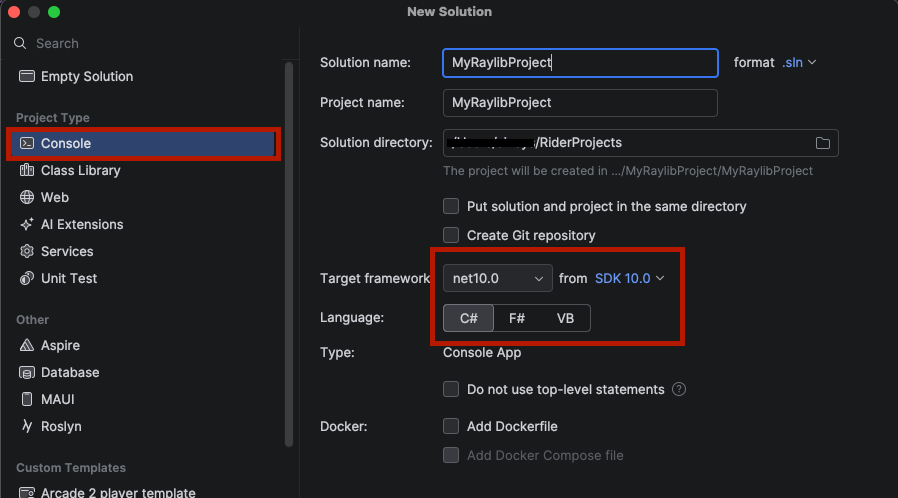Click the AI Extensions sparkle icon
Image resolution: width=898 pixels, height=498 pixels.
pyautogui.click(x=26, y=225)
